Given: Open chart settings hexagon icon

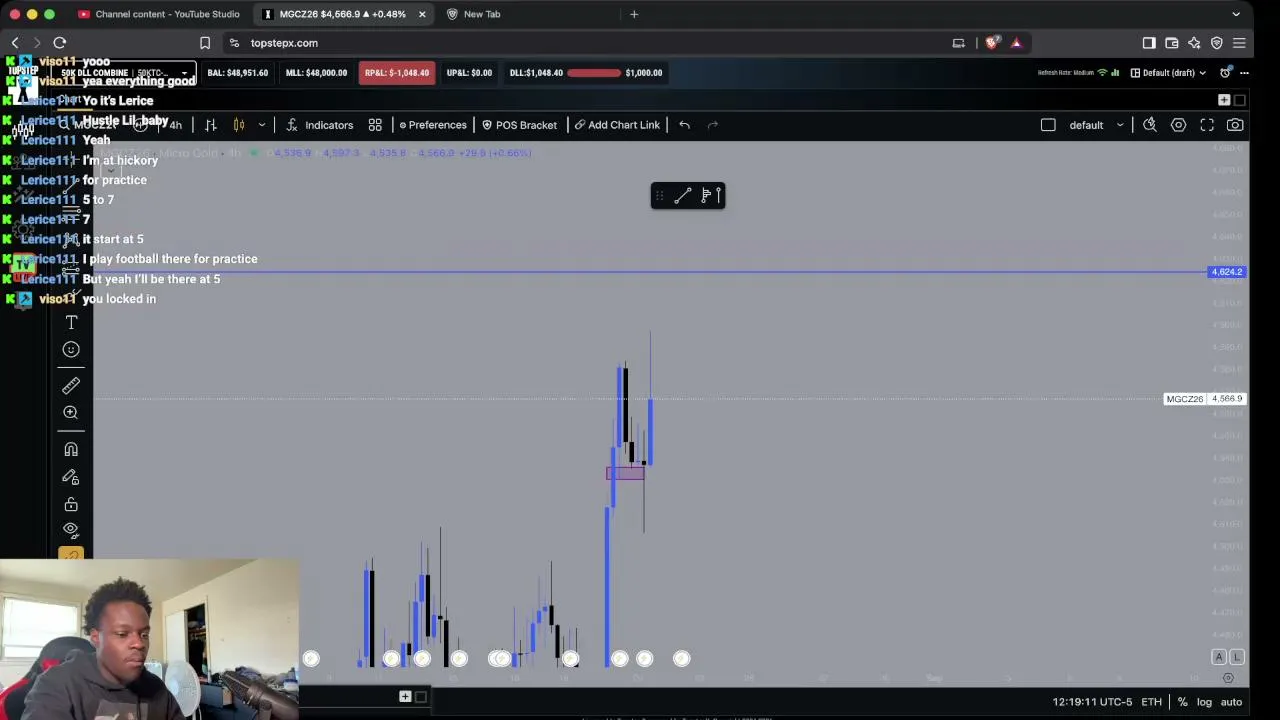Looking at the screenshot, I should point(1179,125).
